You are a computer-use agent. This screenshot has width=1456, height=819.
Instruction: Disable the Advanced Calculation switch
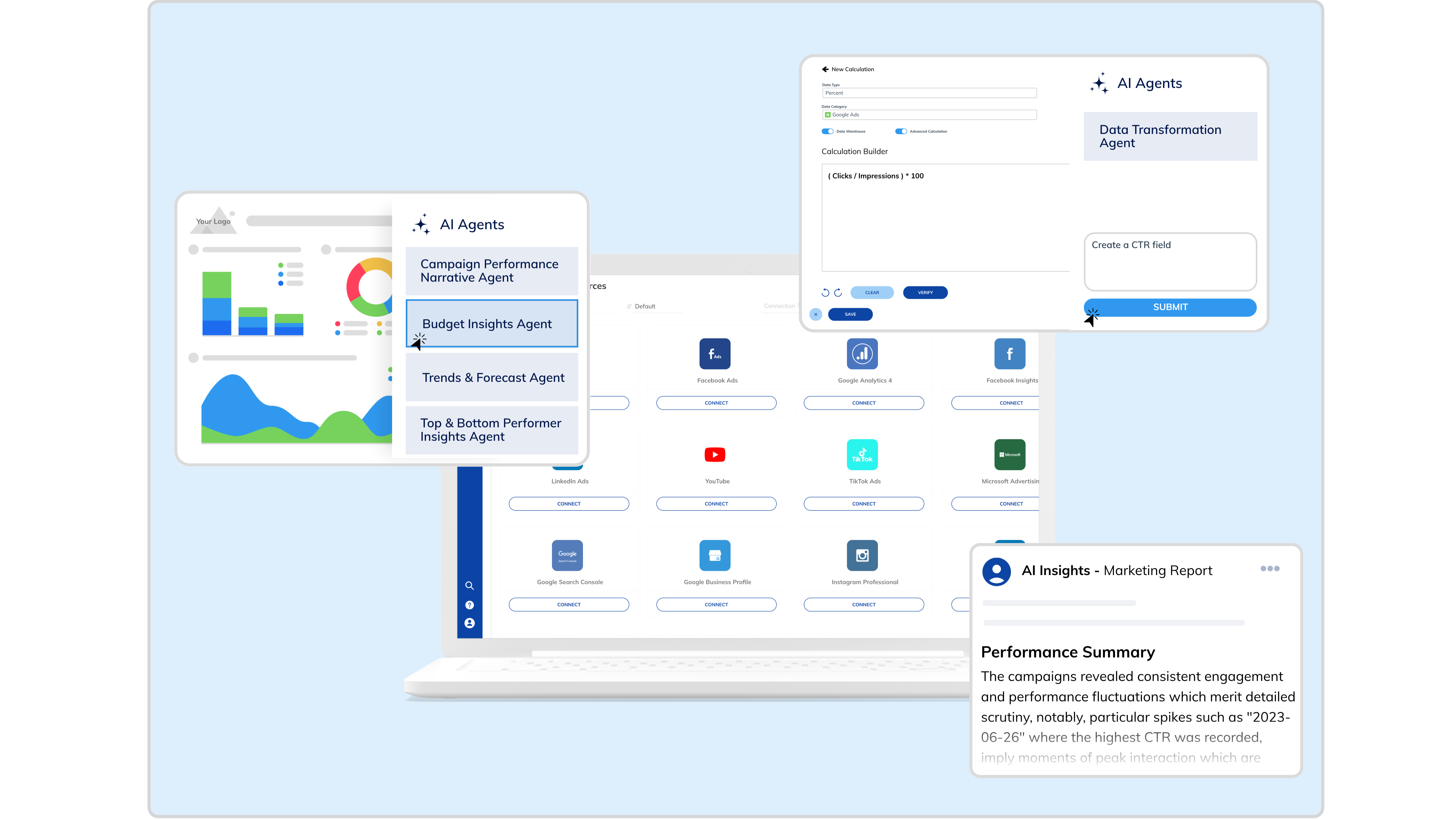[x=901, y=131]
